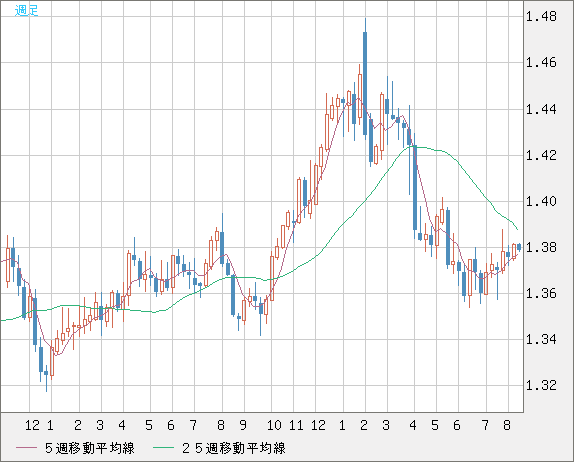Viewport: 574px width, 462px height.
Task: Click the 1.42 price axis label
Action: coord(541,155)
